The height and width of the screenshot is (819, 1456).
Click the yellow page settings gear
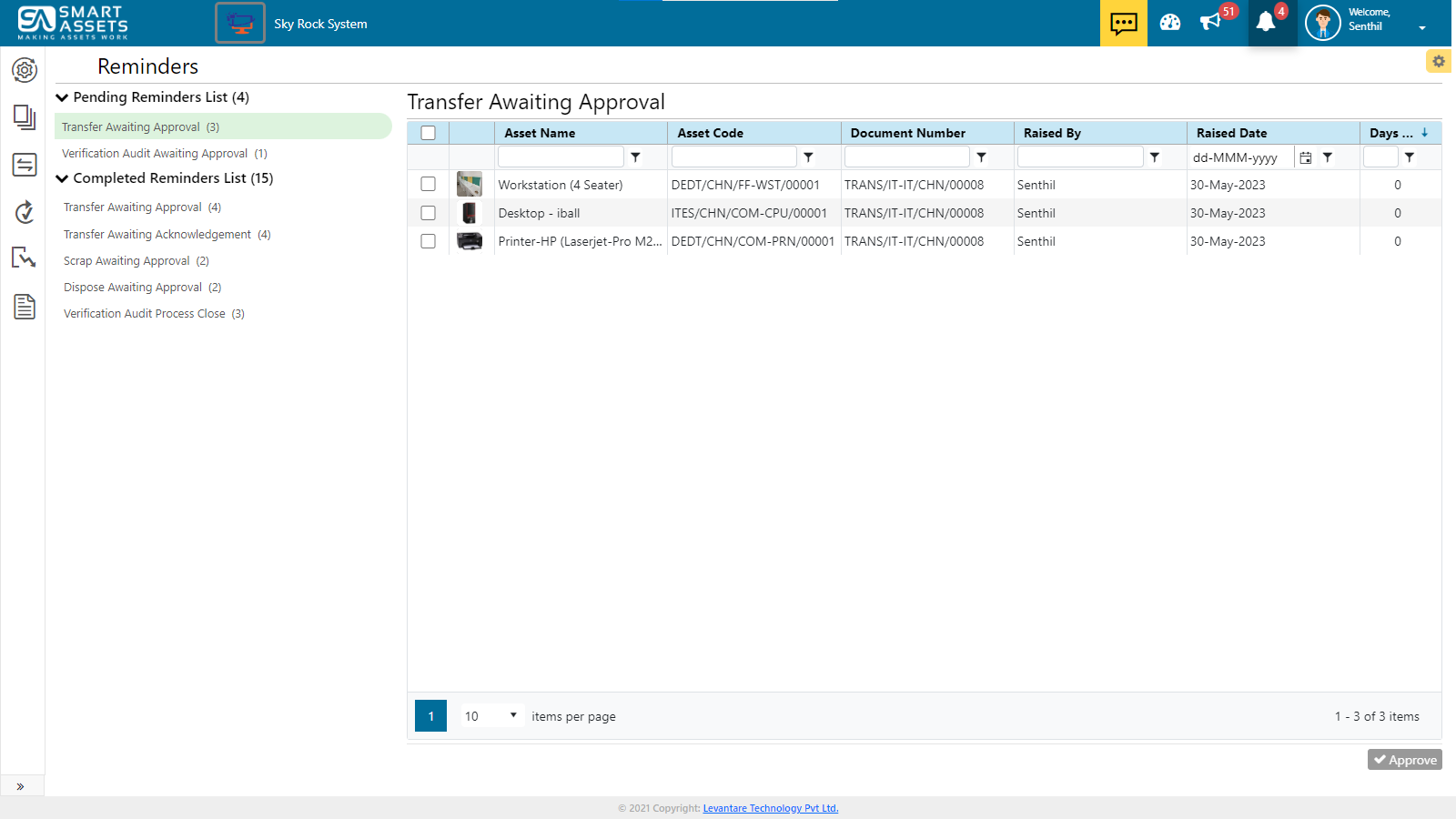(x=1438, y=61)
